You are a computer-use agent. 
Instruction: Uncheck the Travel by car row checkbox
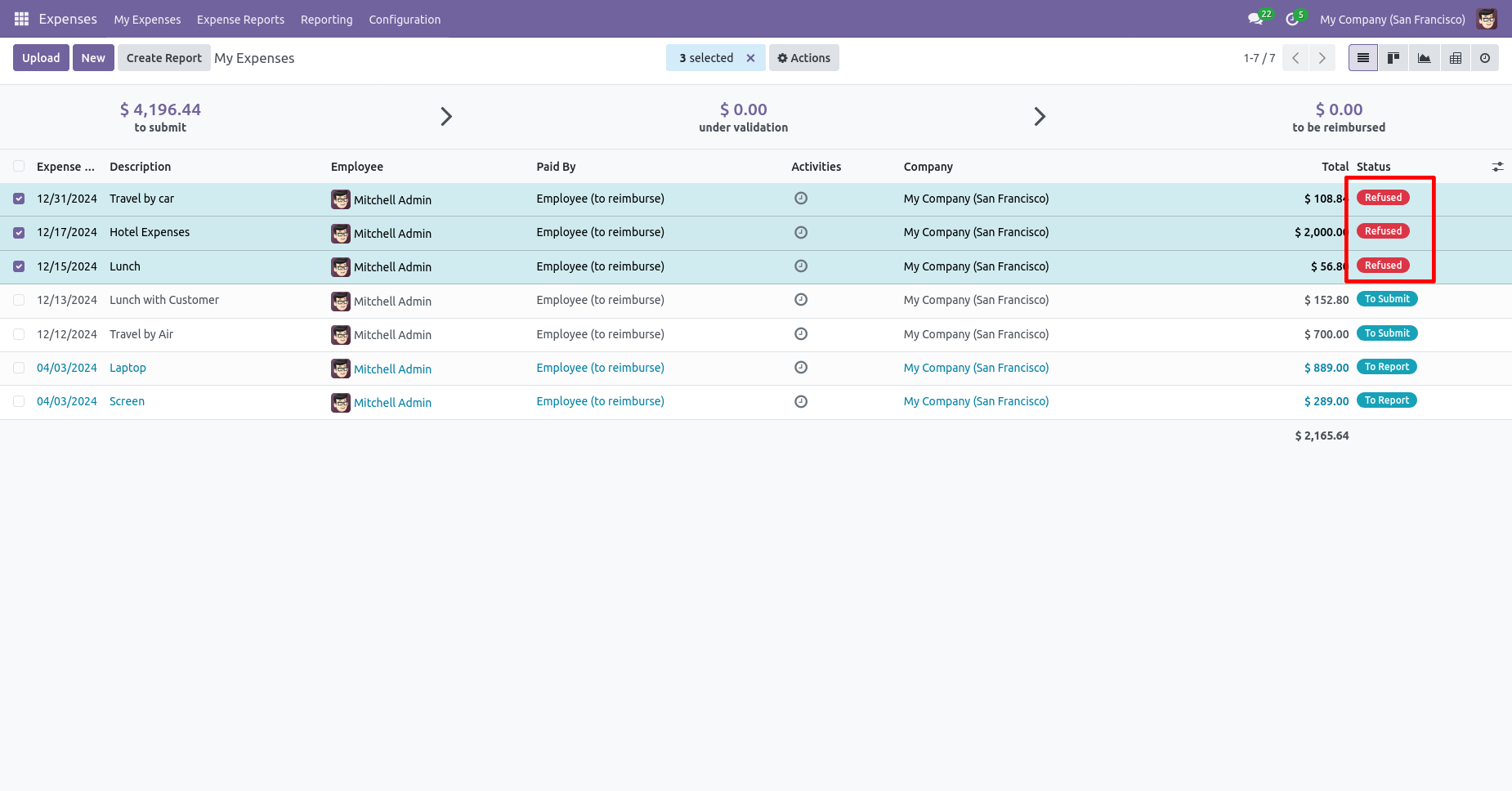(19, 199)
